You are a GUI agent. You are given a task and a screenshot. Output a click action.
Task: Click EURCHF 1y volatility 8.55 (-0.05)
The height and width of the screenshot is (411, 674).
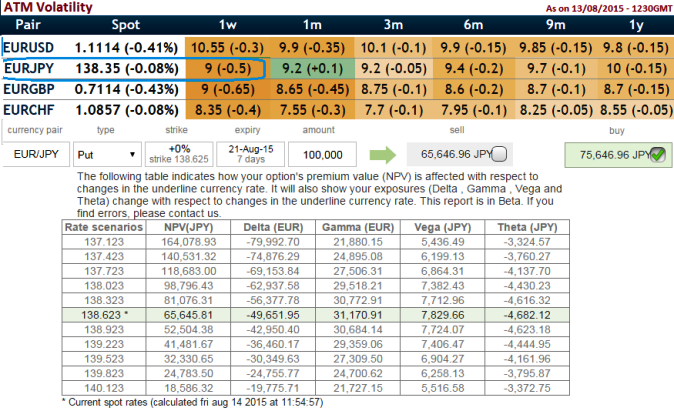[x=636, y=110]
